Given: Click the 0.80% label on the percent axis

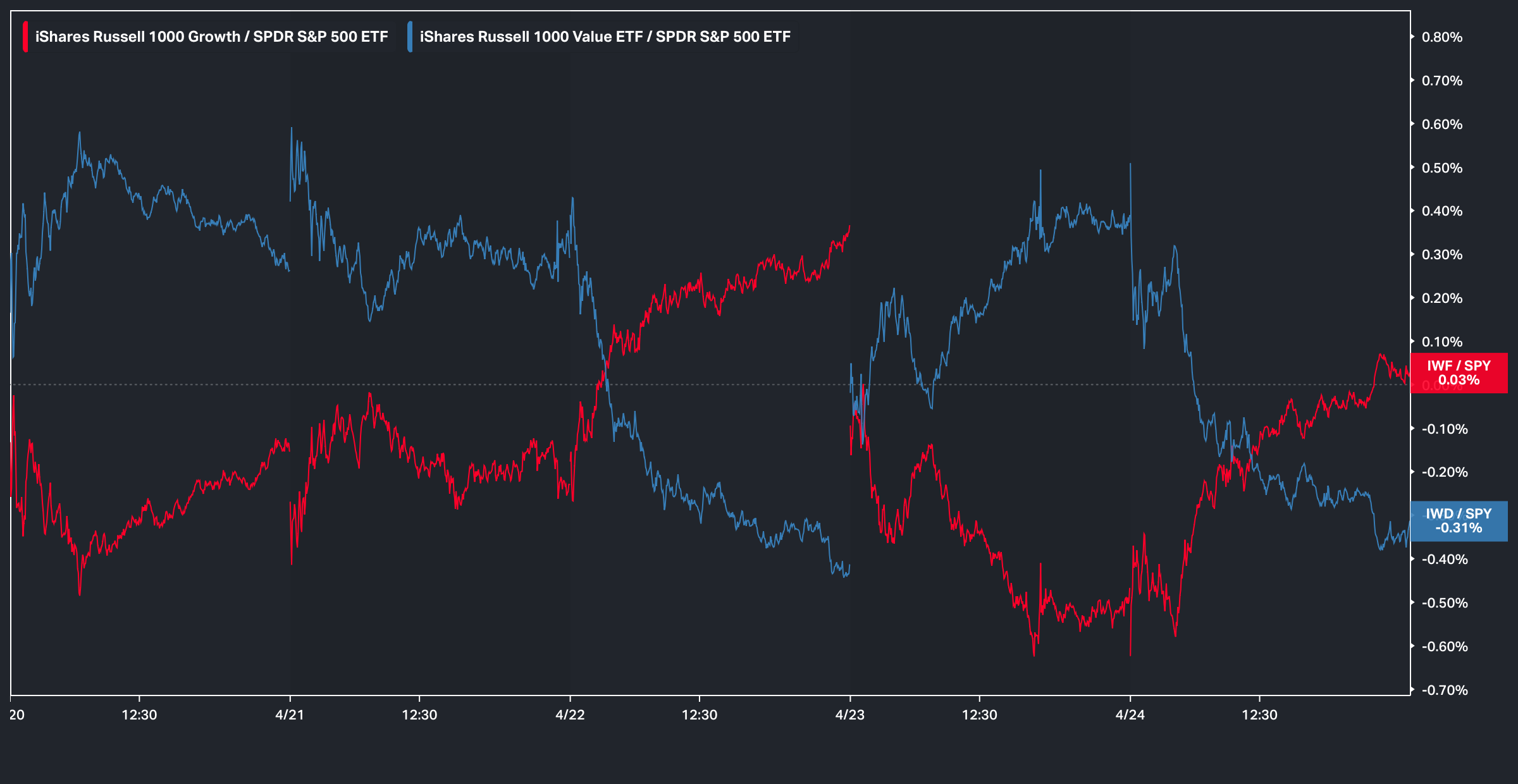Looking at the screenshot, I should click(1442, 37).
